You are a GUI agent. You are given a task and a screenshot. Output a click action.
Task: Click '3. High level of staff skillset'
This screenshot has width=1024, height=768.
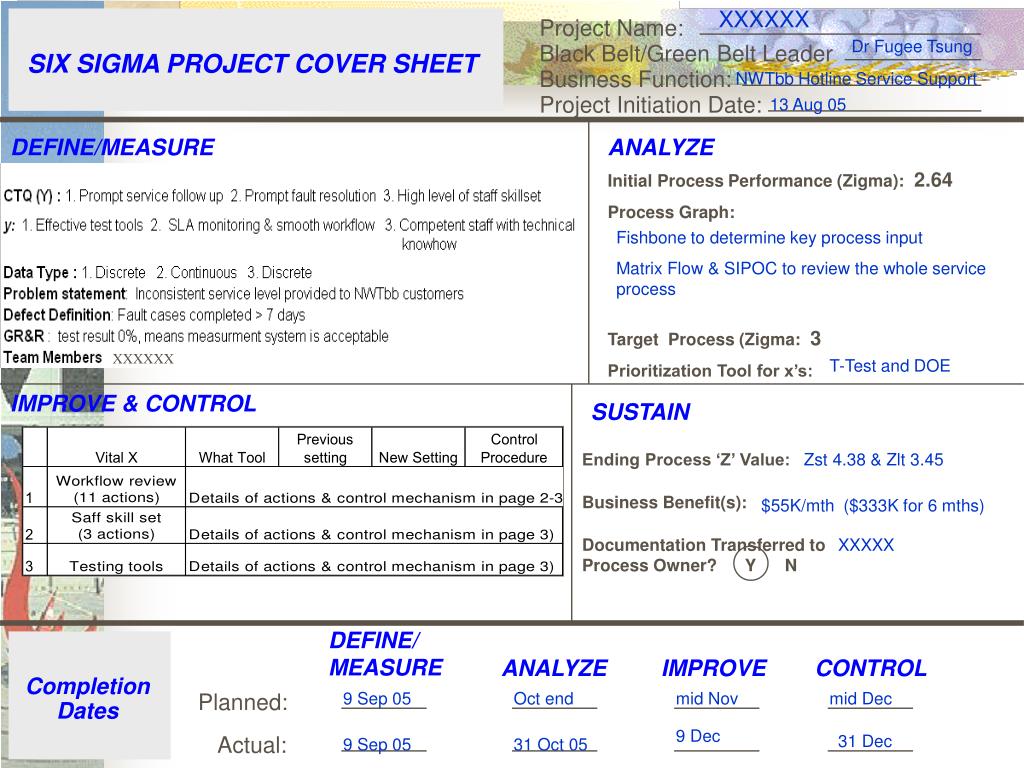[462, 196]
